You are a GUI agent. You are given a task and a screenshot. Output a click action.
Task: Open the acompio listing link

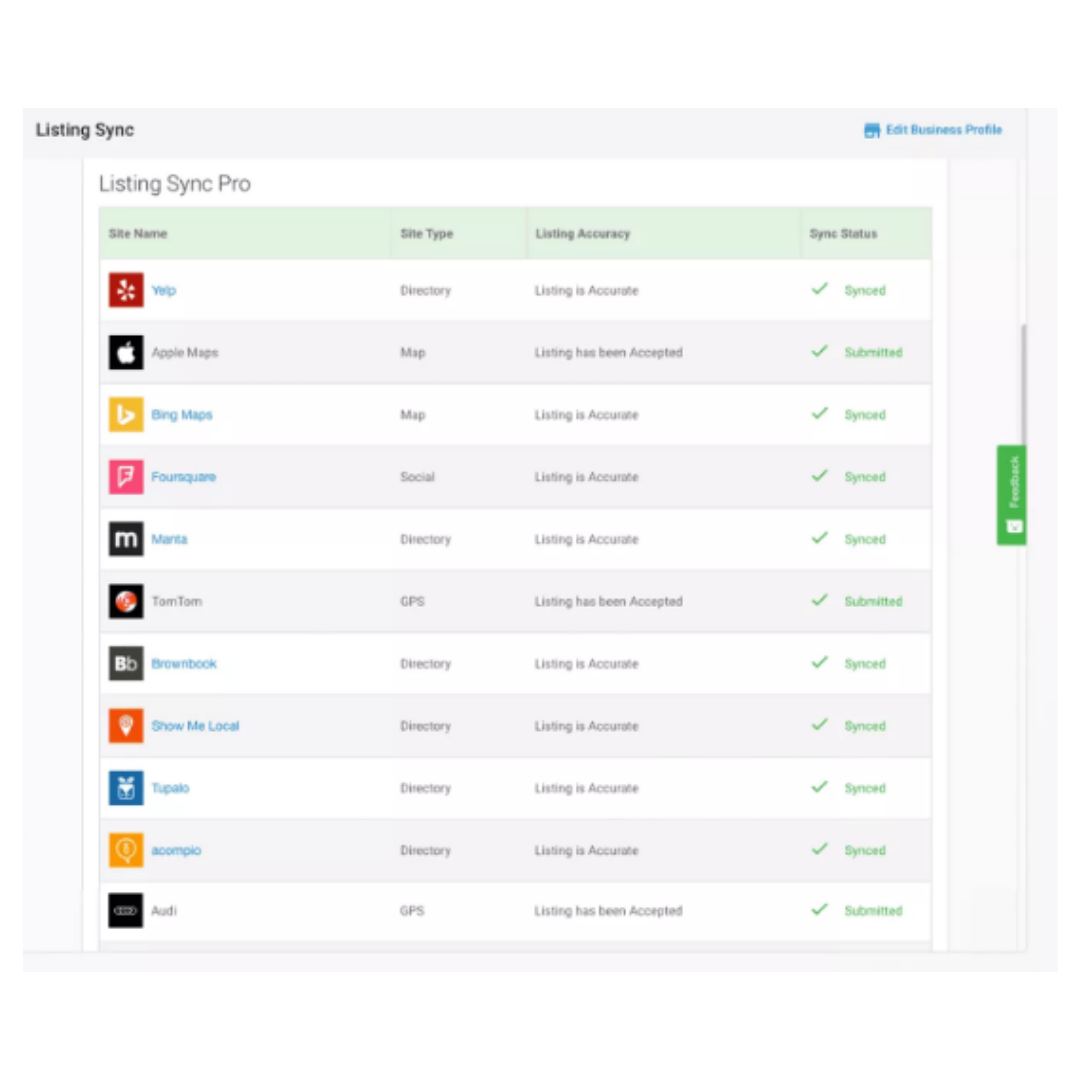[176, 851]
